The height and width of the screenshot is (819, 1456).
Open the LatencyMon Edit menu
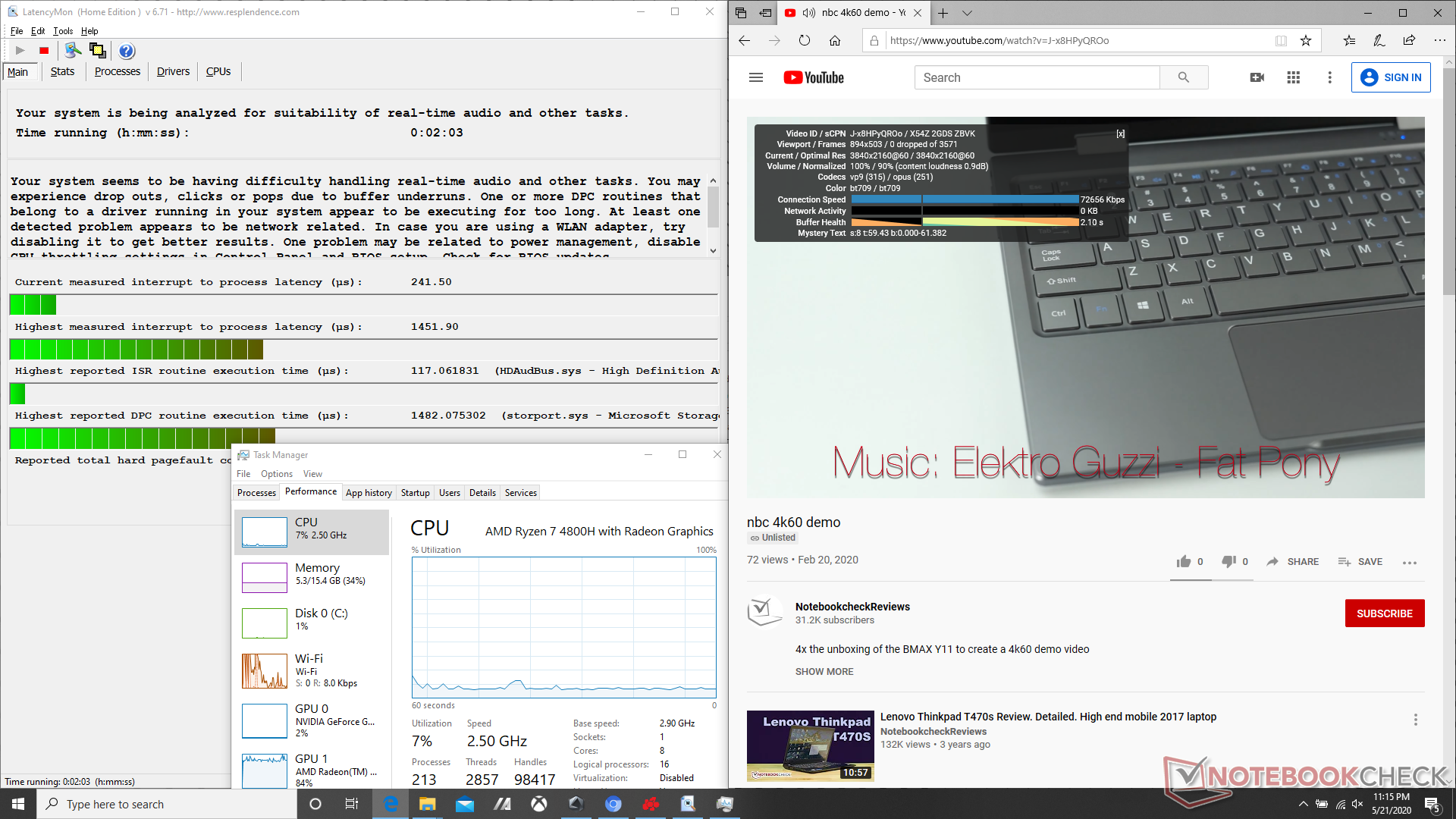(x=38, y=31)
